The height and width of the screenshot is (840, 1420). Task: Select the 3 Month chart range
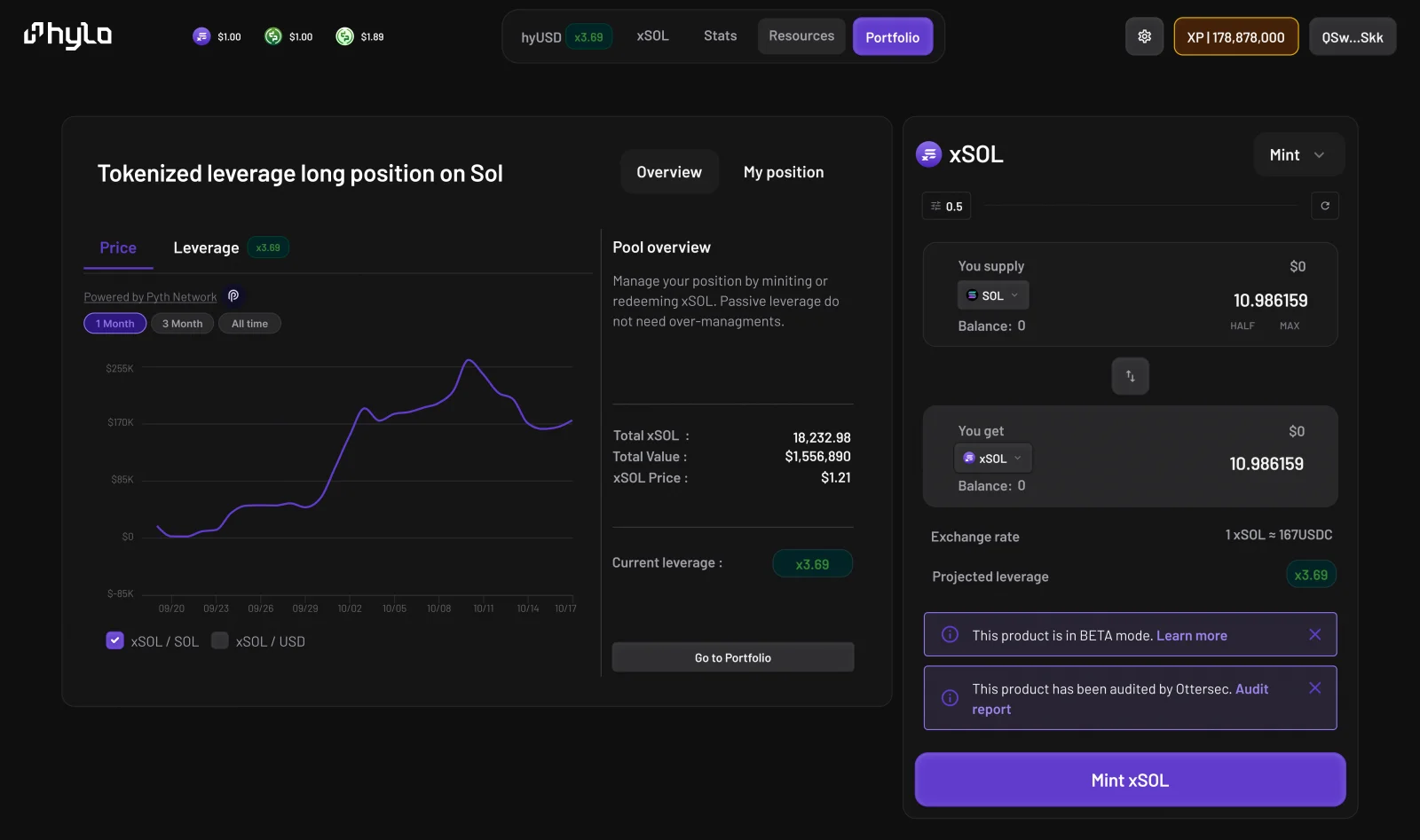pos(182,324)
